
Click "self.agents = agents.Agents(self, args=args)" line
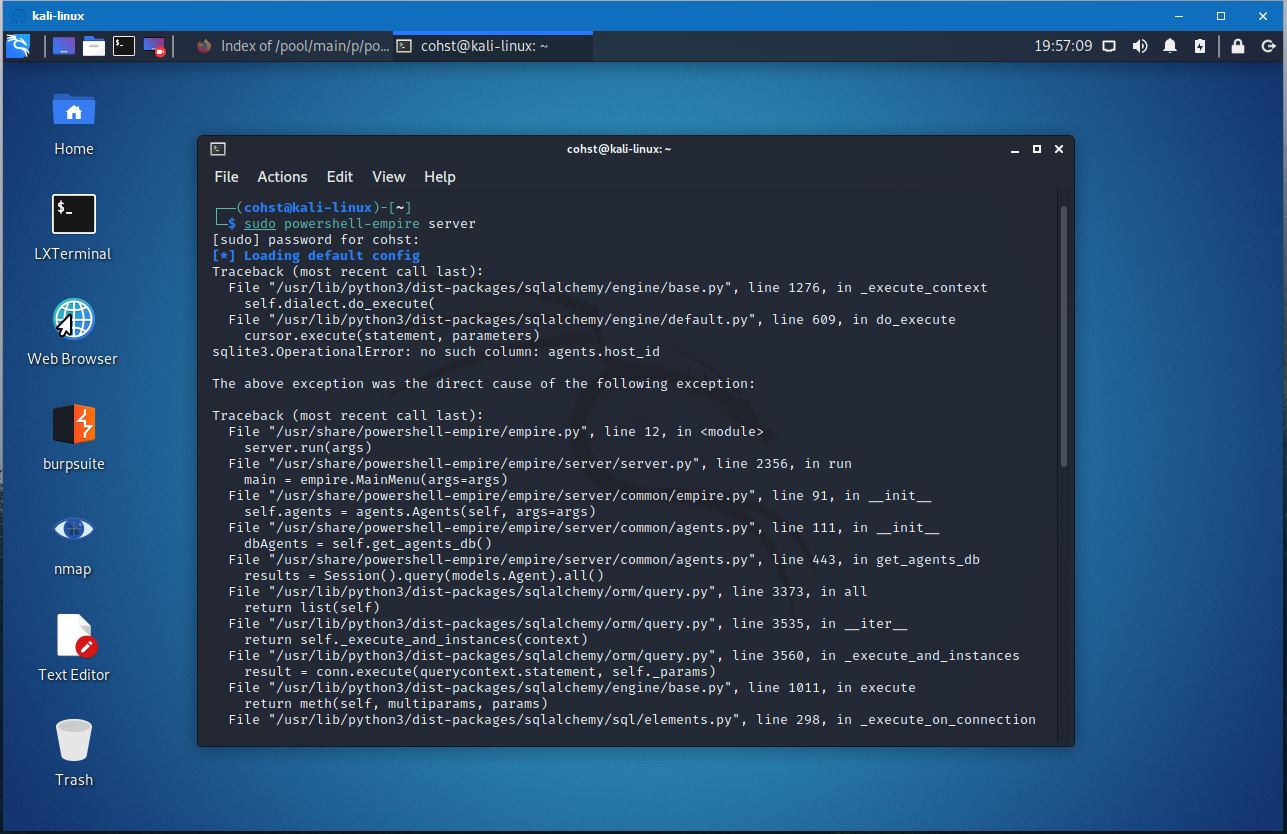pyautogui.click(x=420, y=511)
